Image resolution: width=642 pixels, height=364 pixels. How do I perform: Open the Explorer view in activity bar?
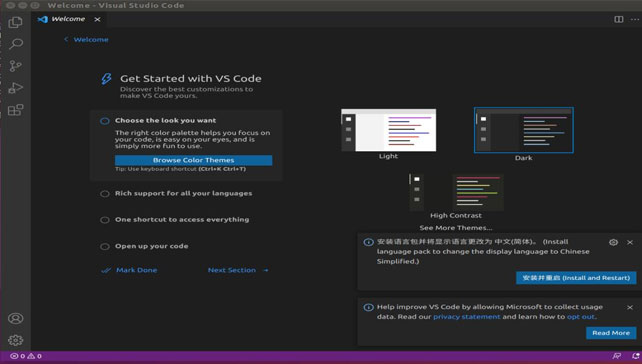tap(16, 22)
